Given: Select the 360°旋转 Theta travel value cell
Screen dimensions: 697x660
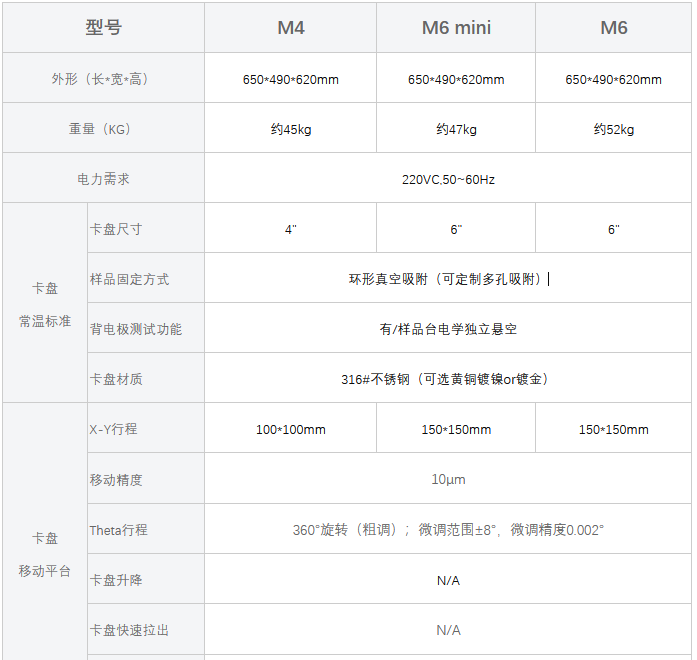Looking at the screenshot, I should coord(448,530).
